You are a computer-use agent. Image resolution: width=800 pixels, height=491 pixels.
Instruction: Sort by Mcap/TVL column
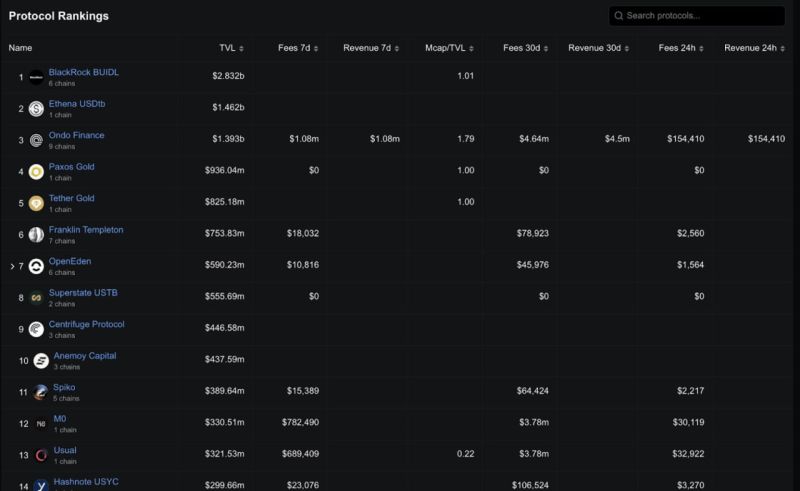pyautogui.click(x=449, y=48)
